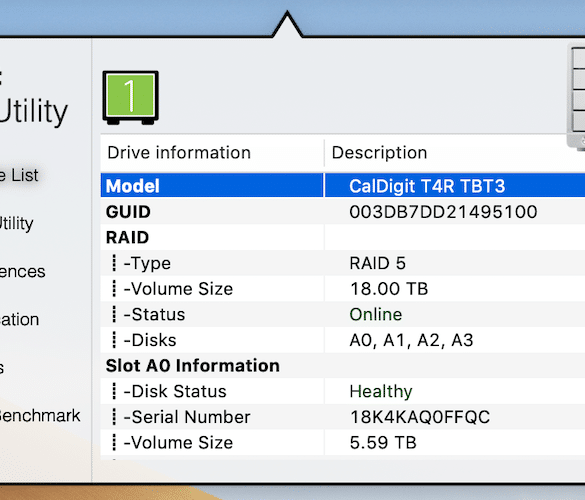The image size is (585, 500).
Task: Select Slot A0 -Volume Size row label
Action: [x=178, y=443]
